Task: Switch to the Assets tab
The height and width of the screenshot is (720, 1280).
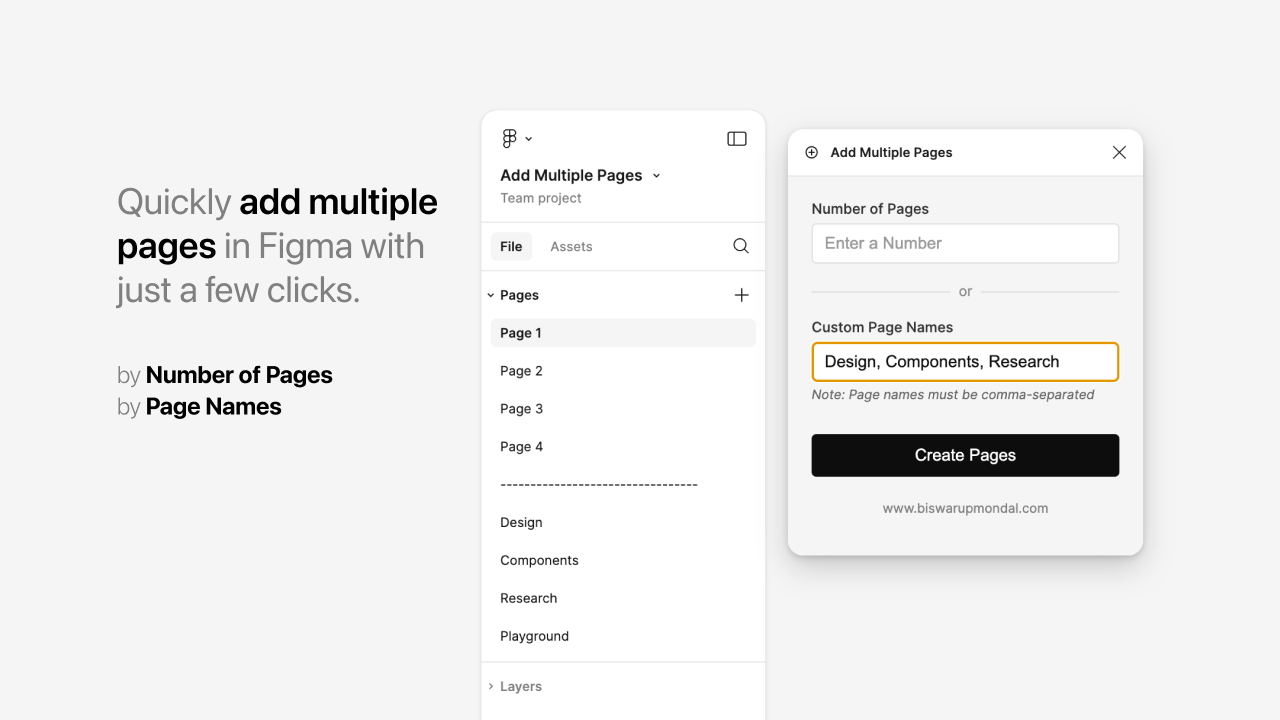Action: 571,246
